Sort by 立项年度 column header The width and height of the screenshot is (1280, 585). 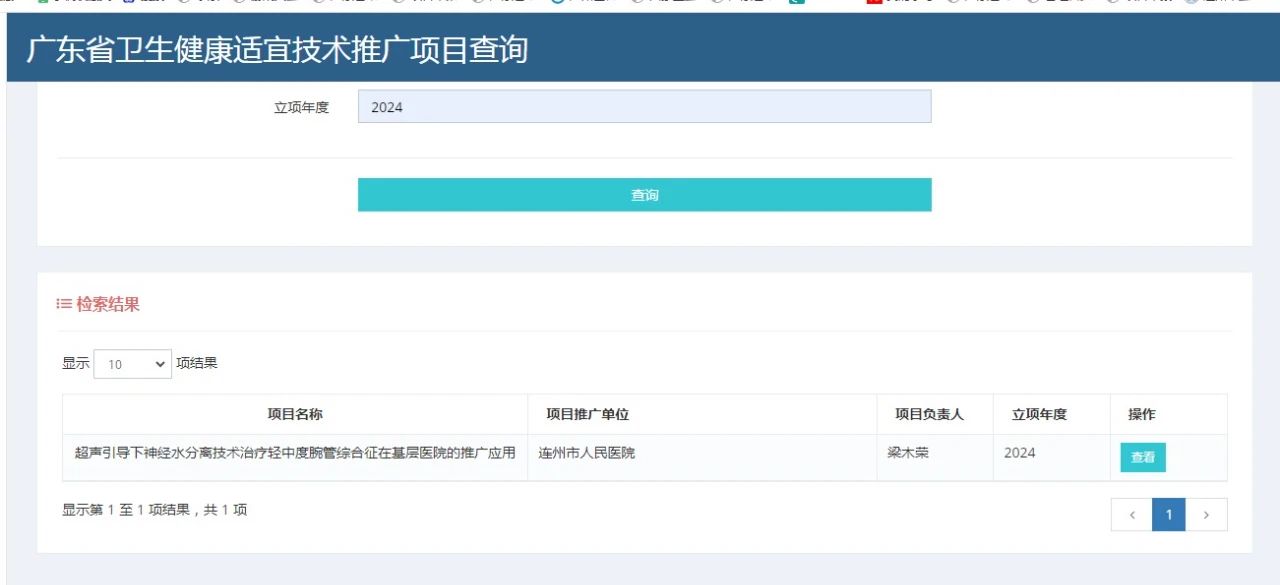pos(1039,414)
